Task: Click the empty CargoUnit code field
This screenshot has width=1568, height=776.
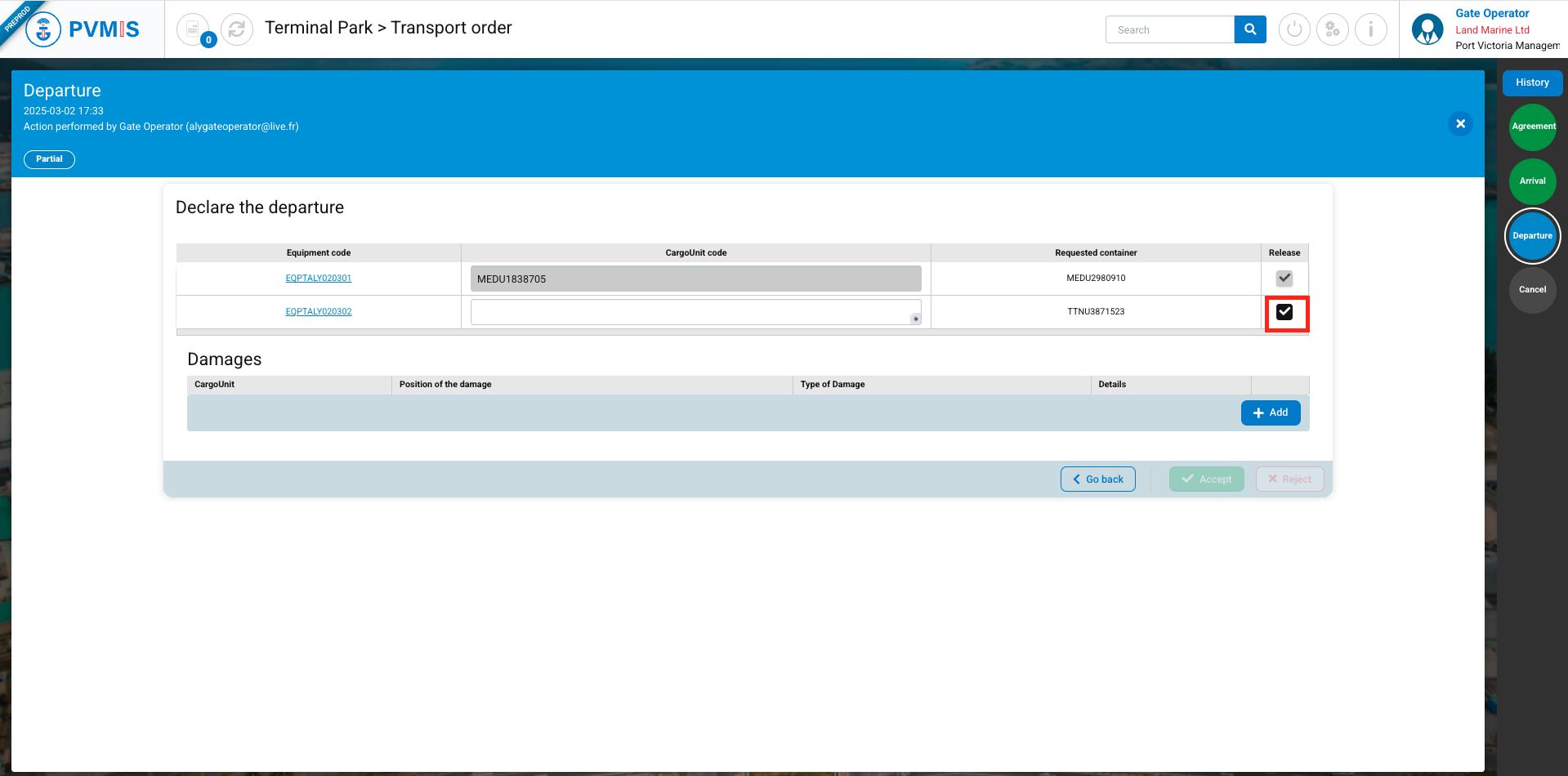Action: 690,312
